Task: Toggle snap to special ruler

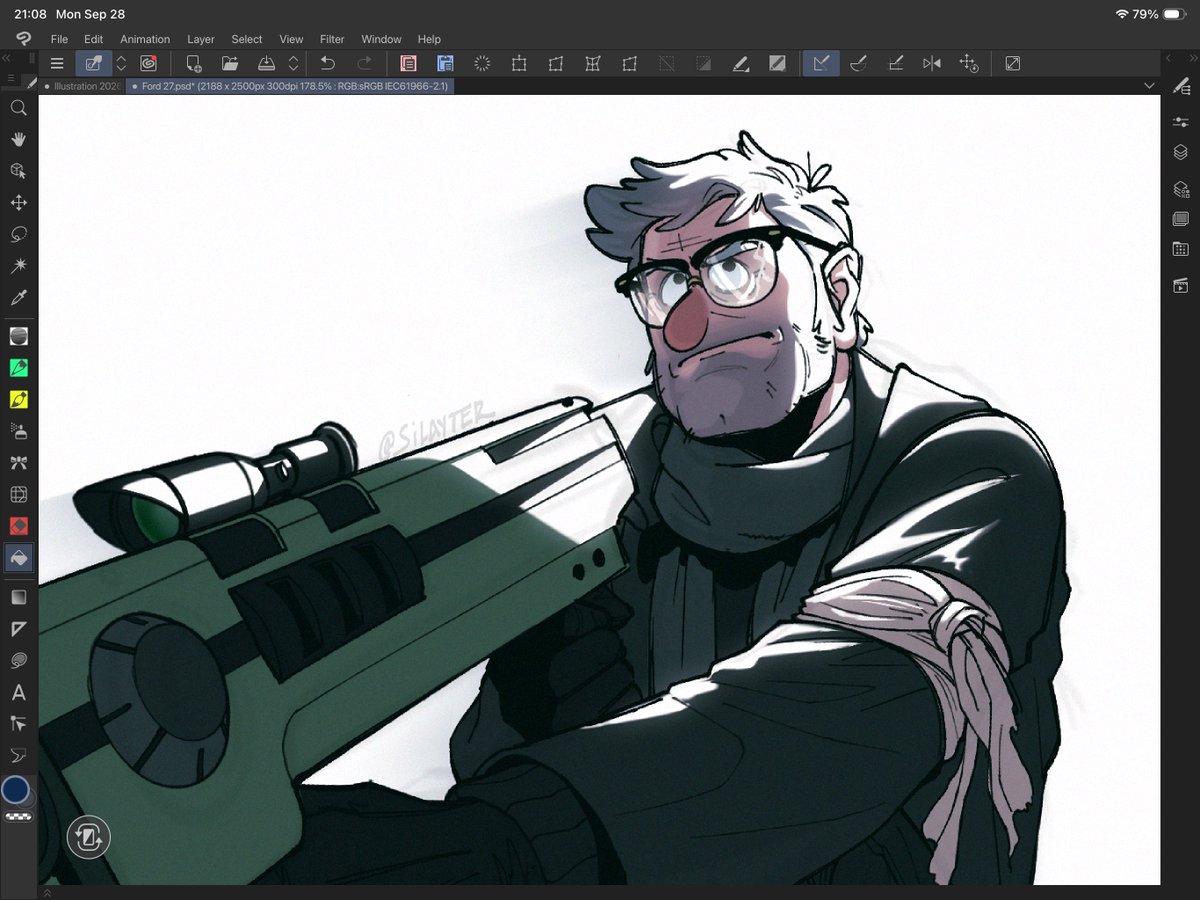Action: (x=858, y=63)
